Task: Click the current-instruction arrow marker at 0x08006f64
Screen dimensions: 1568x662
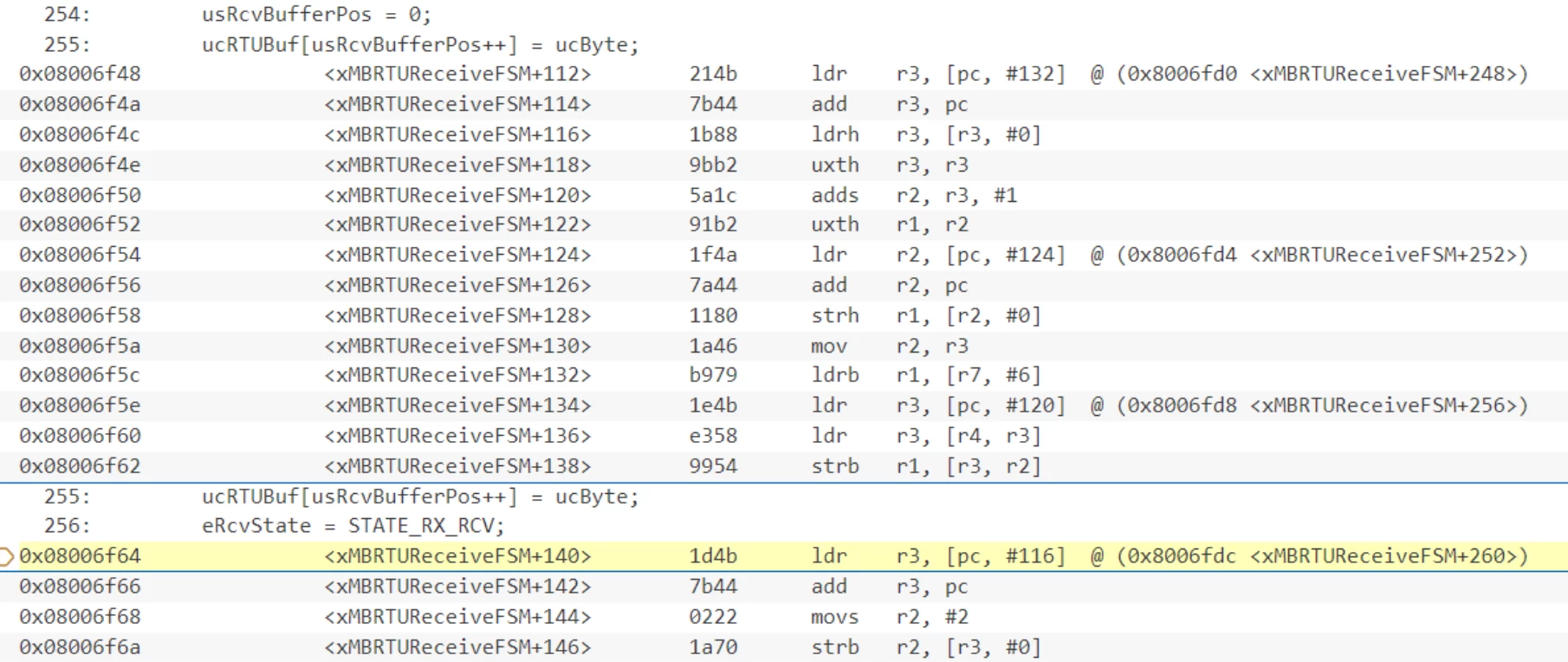Action: point(6,556)
